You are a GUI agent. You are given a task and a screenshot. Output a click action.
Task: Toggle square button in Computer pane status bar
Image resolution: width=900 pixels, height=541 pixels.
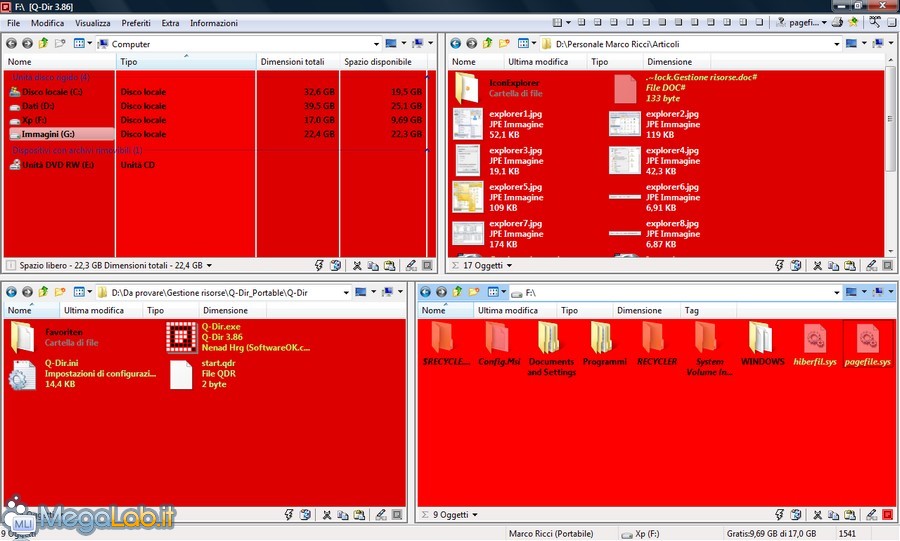[x=428, y=266]
